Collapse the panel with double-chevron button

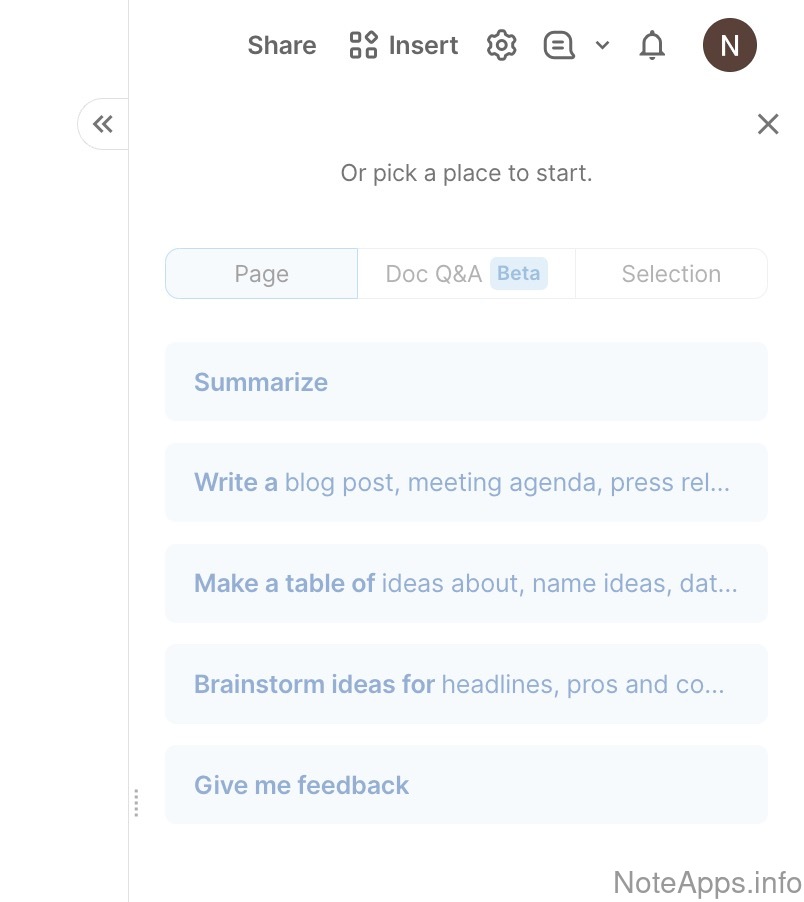point(103,124)
